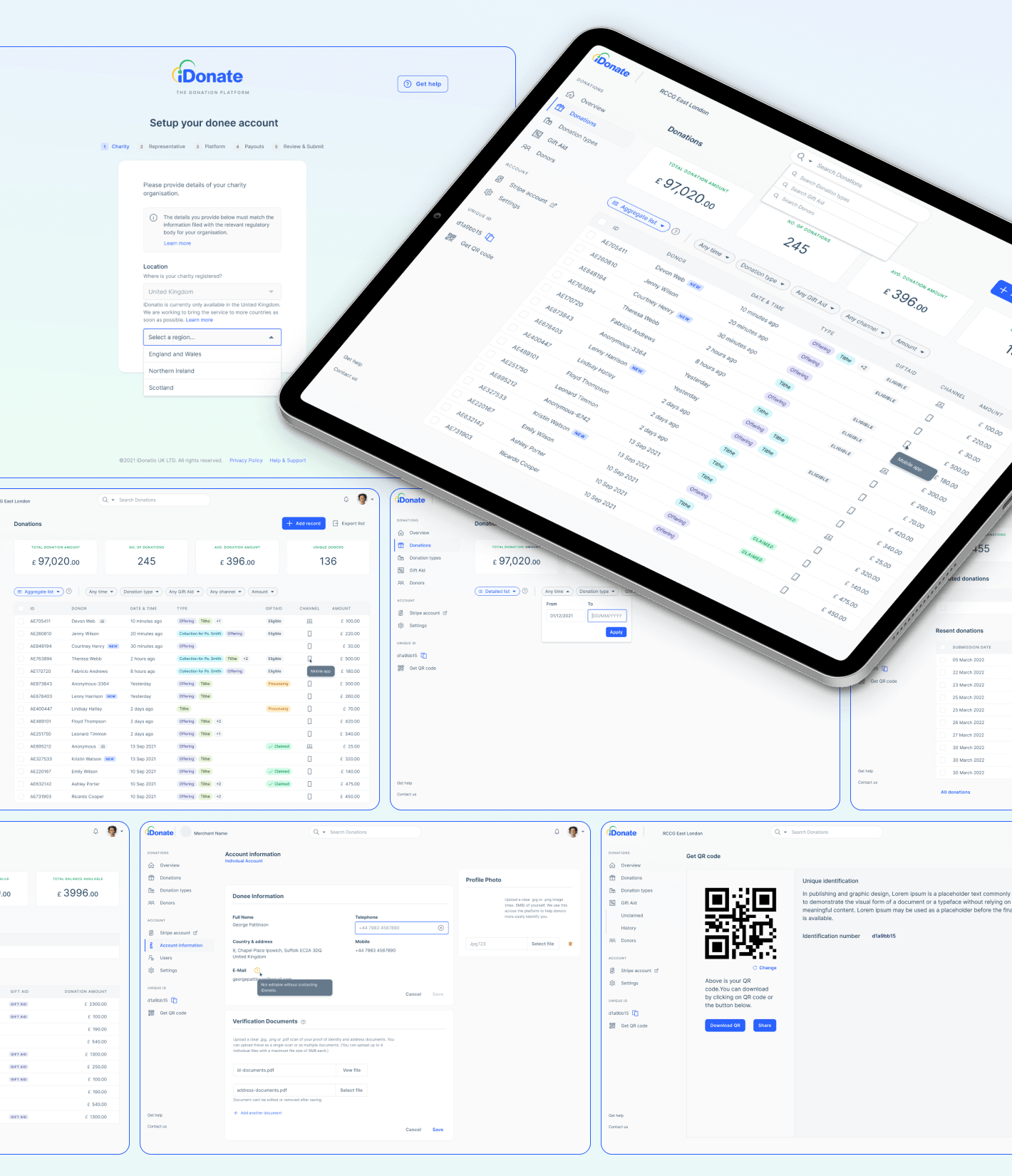This screenshot has height=1176, width=1012.
Task: Open the Any channel filter in the Donations list panel
Action: (x=226, y=592)
